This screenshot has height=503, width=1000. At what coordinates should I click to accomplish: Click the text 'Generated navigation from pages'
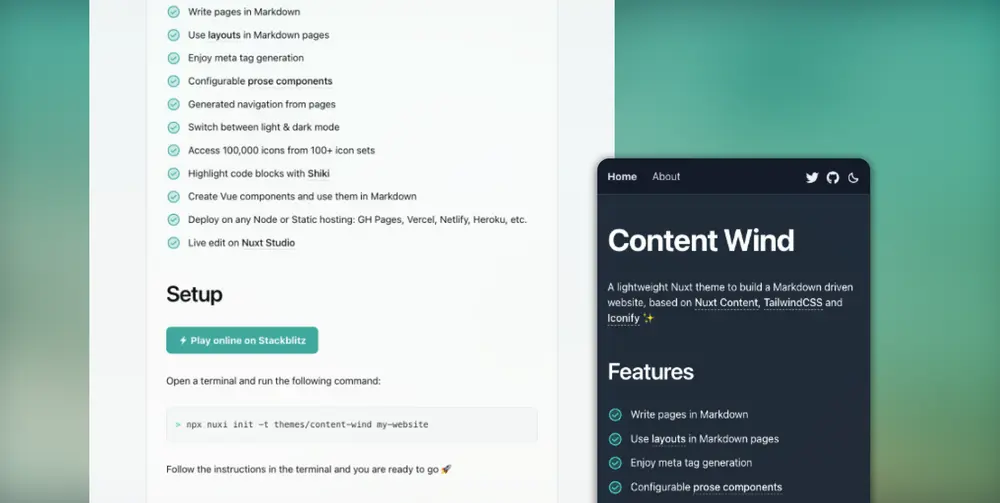tap(261, 104)
